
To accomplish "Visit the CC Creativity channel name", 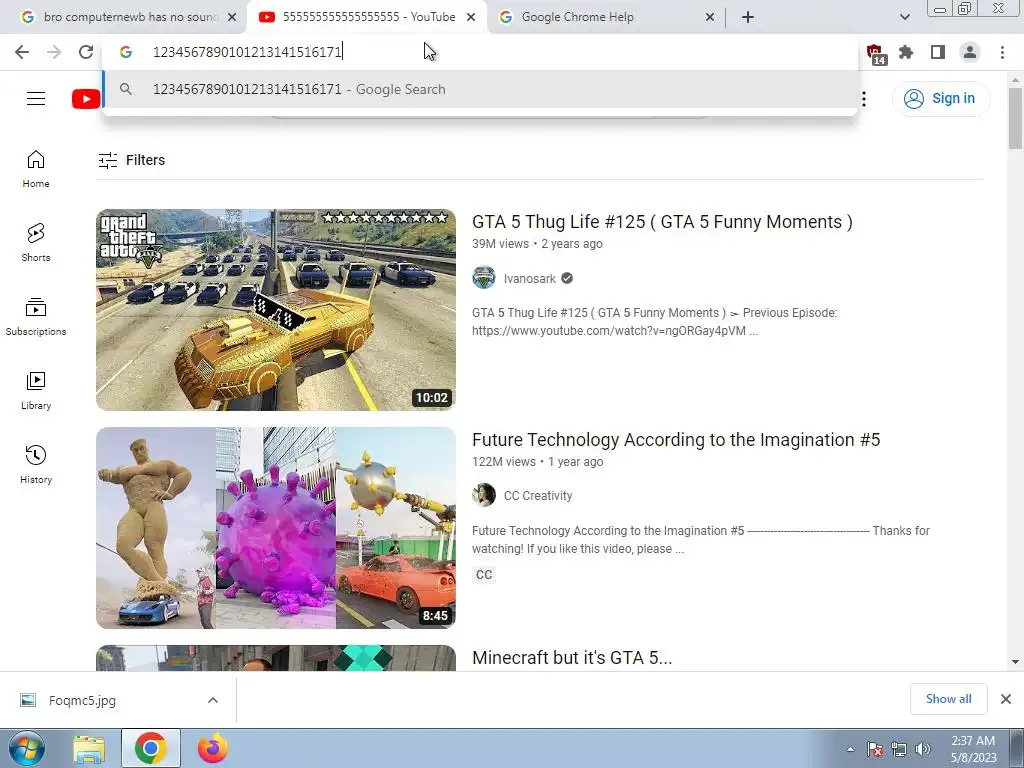I will [x=538, y=496].
